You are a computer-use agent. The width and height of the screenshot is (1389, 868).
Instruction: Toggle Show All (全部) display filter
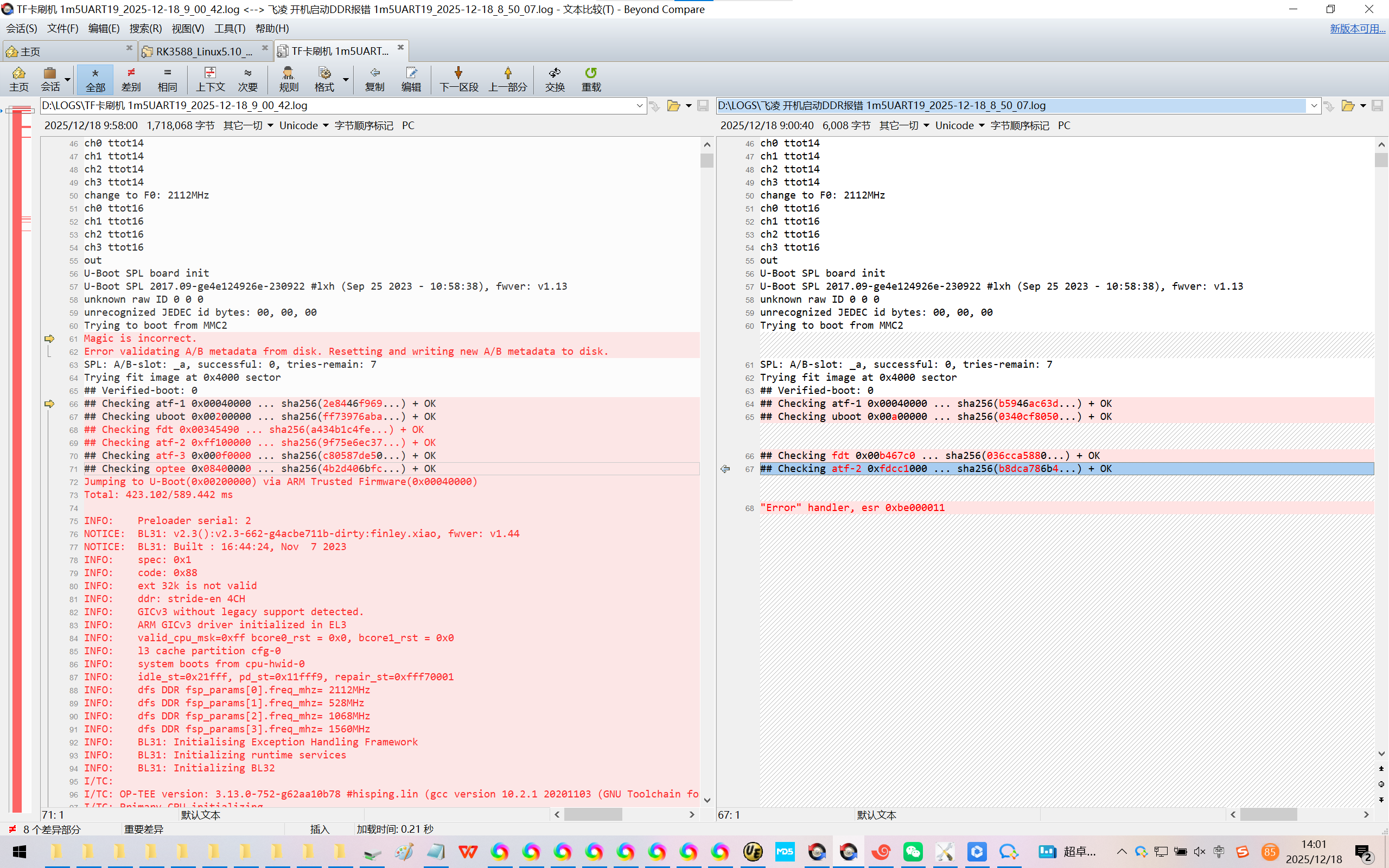click(x=95, y=79)
